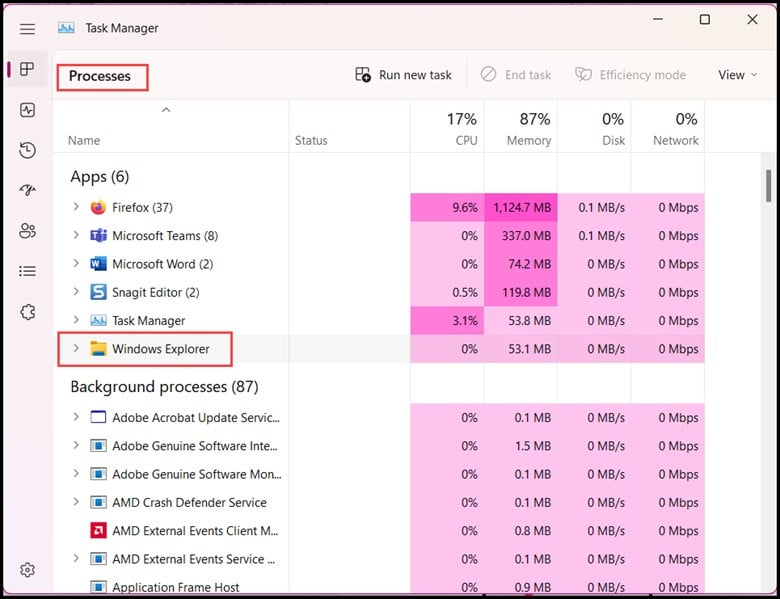Click Firefox memory value 1,124.7 MB
The height and width of the screenshot is (599, 780).
pos(520,207)
